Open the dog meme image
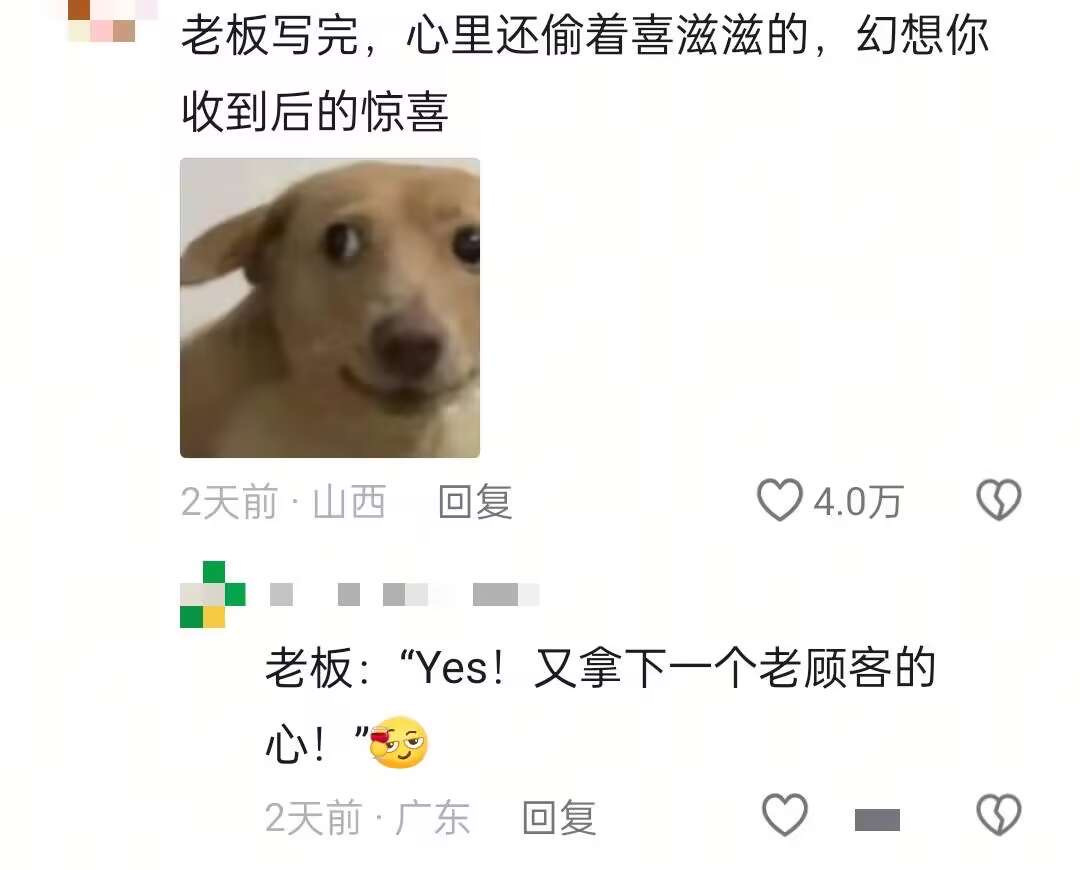 [x=330, y=308]
